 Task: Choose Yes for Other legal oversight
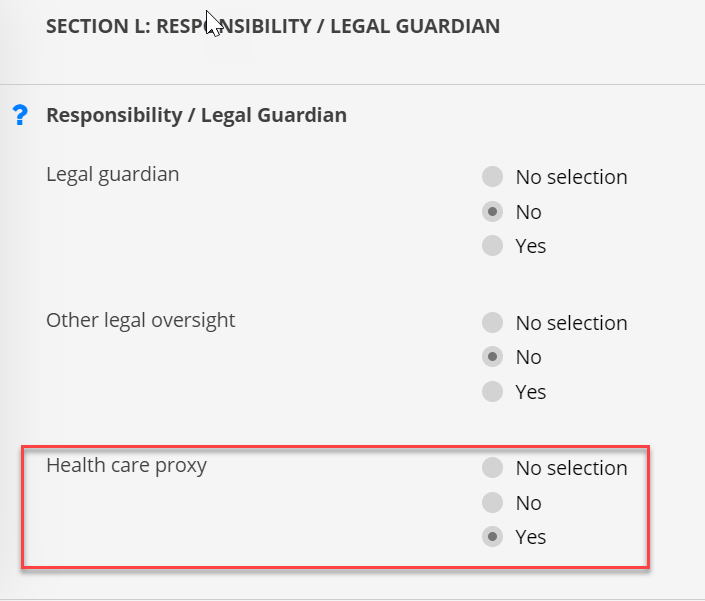(492, 392)
